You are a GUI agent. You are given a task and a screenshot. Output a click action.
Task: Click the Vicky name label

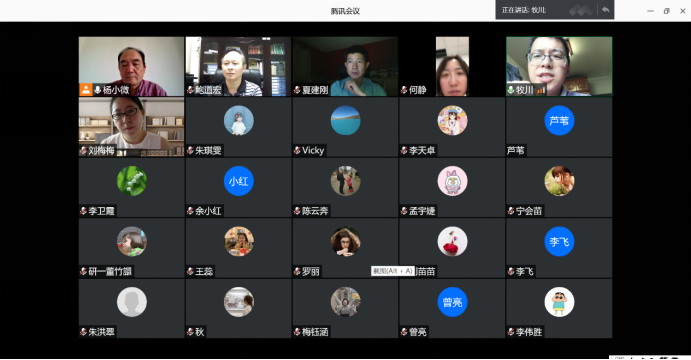[x=313, y=150]
